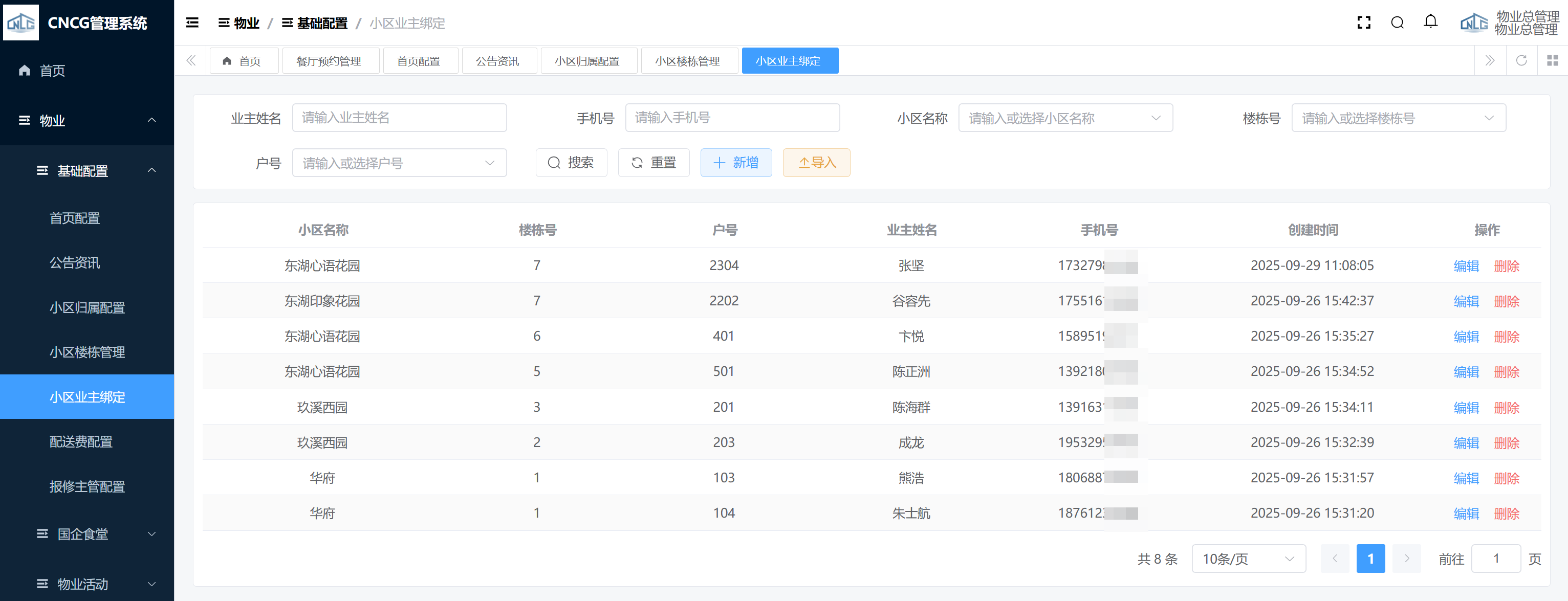Open the header search magnifier icon
The width and height of the screenshot is (1568, 601).
[x=1397, y=23]
